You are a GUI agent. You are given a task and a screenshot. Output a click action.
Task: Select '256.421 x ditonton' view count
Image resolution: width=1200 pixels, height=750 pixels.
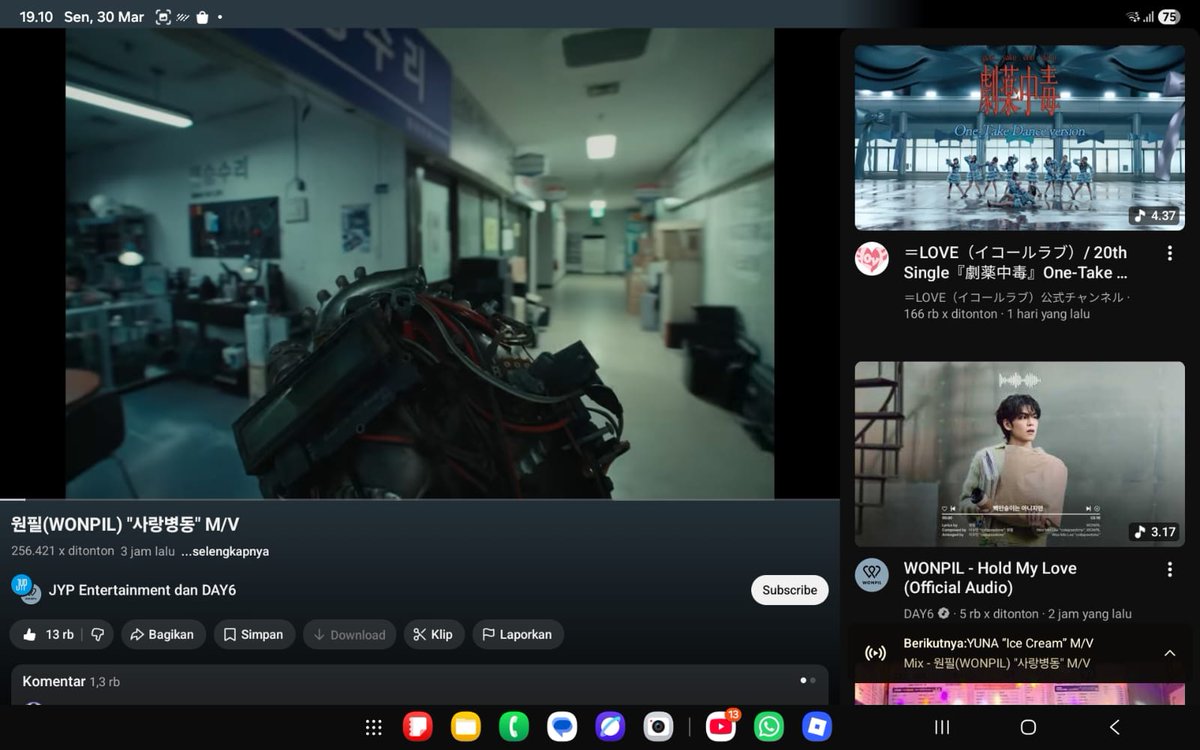click(x=61, y=551)
